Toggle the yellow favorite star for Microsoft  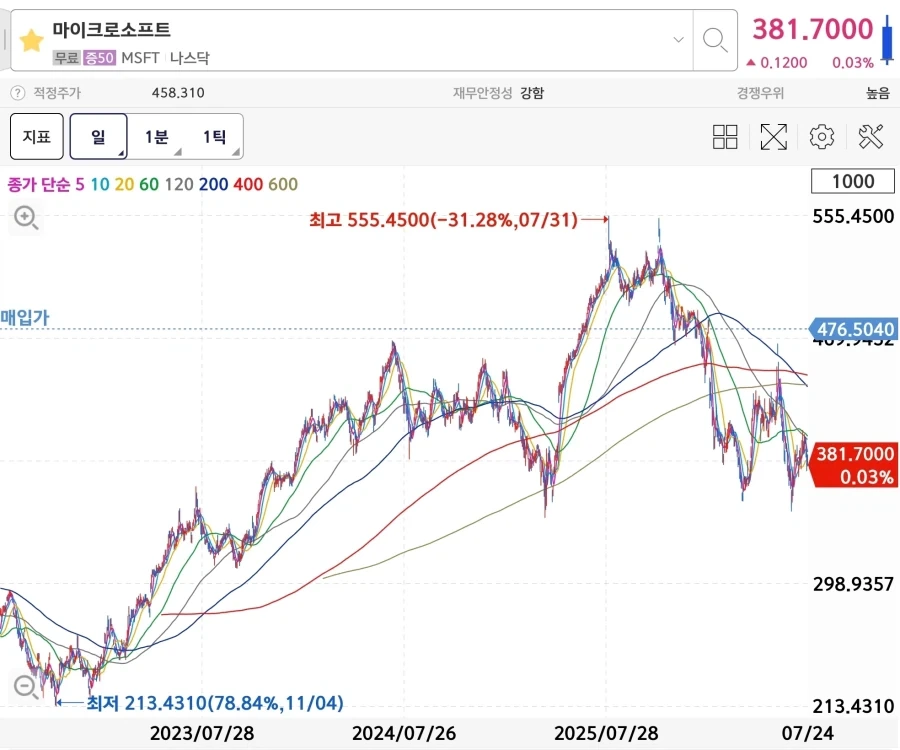point(32,40)
